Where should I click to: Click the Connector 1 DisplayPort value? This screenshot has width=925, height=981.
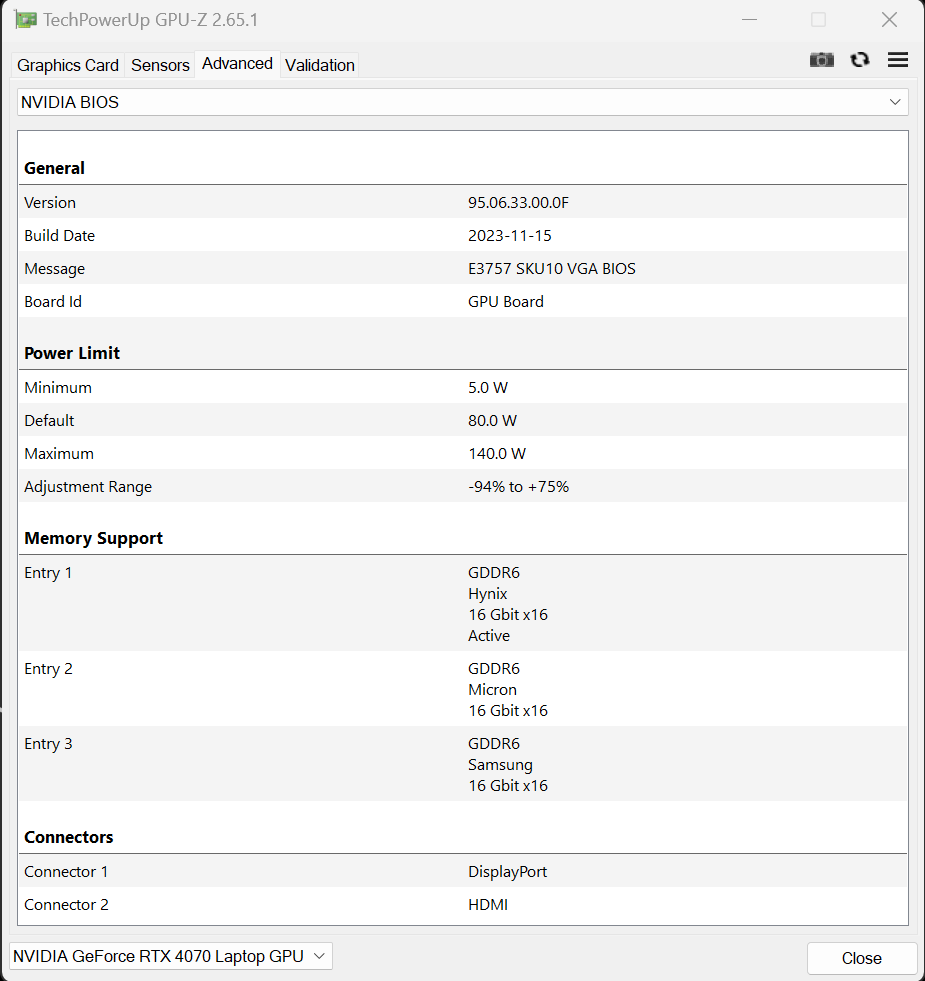click(x=507, y=872)
